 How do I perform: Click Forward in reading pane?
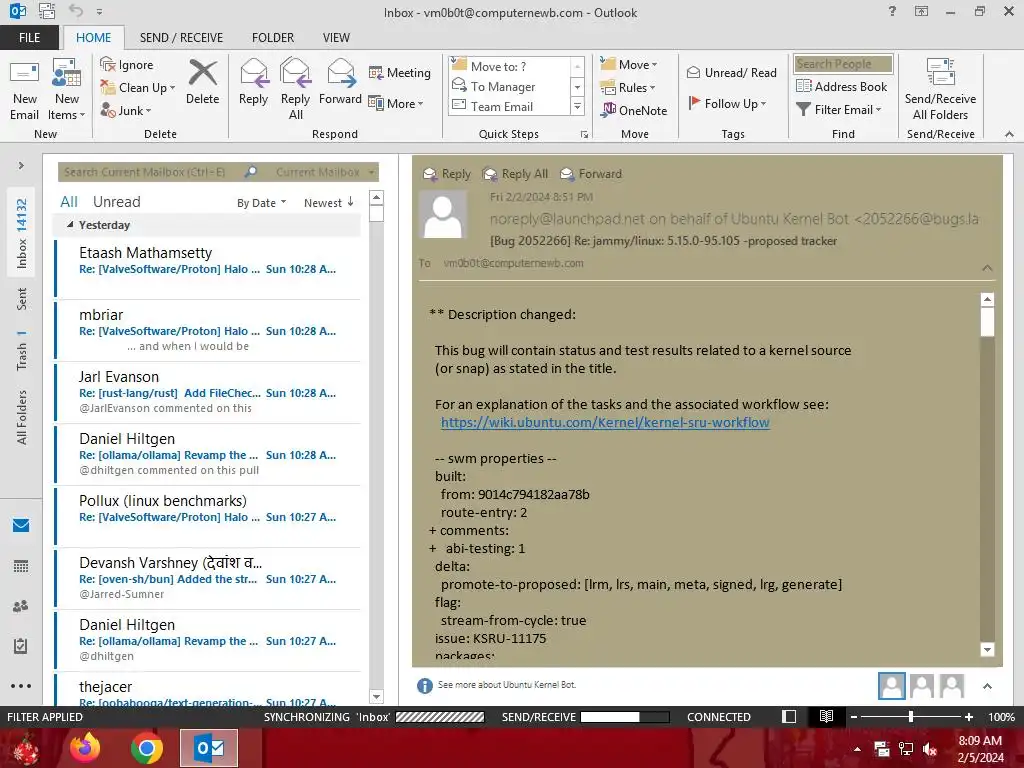pos(591,174)
